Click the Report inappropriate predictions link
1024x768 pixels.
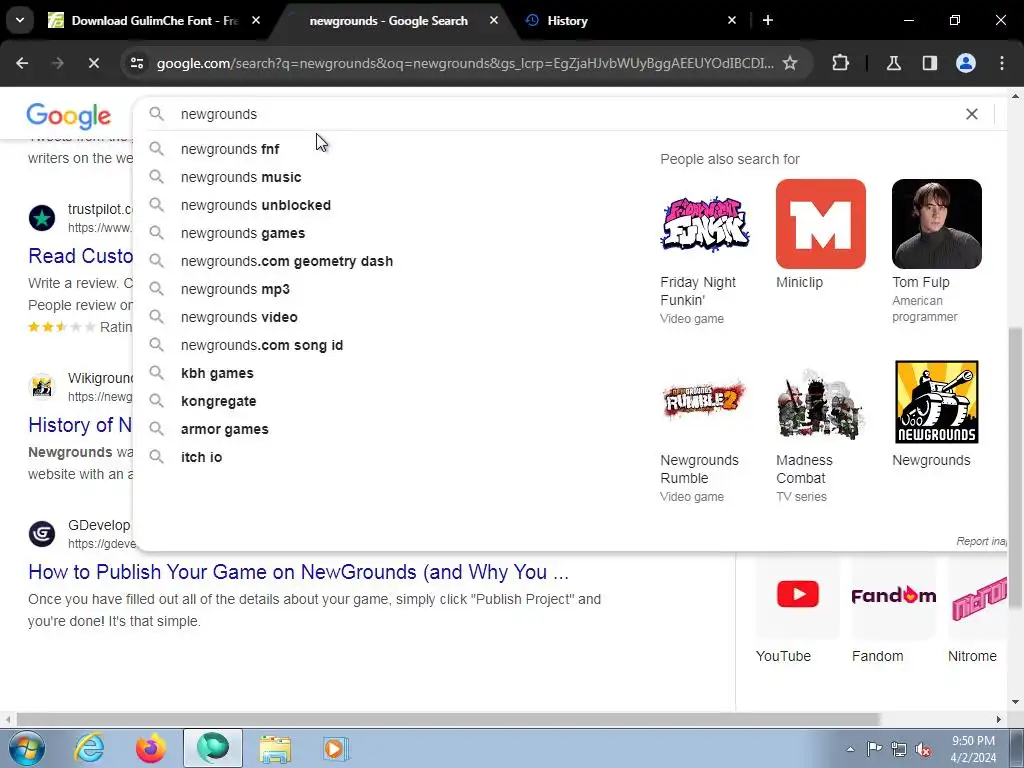[982, 541]
